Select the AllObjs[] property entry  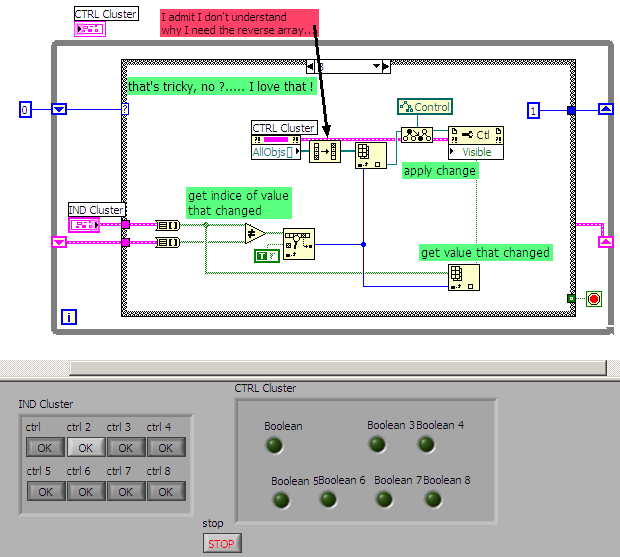pyautogui.click(x=276, y=152)
